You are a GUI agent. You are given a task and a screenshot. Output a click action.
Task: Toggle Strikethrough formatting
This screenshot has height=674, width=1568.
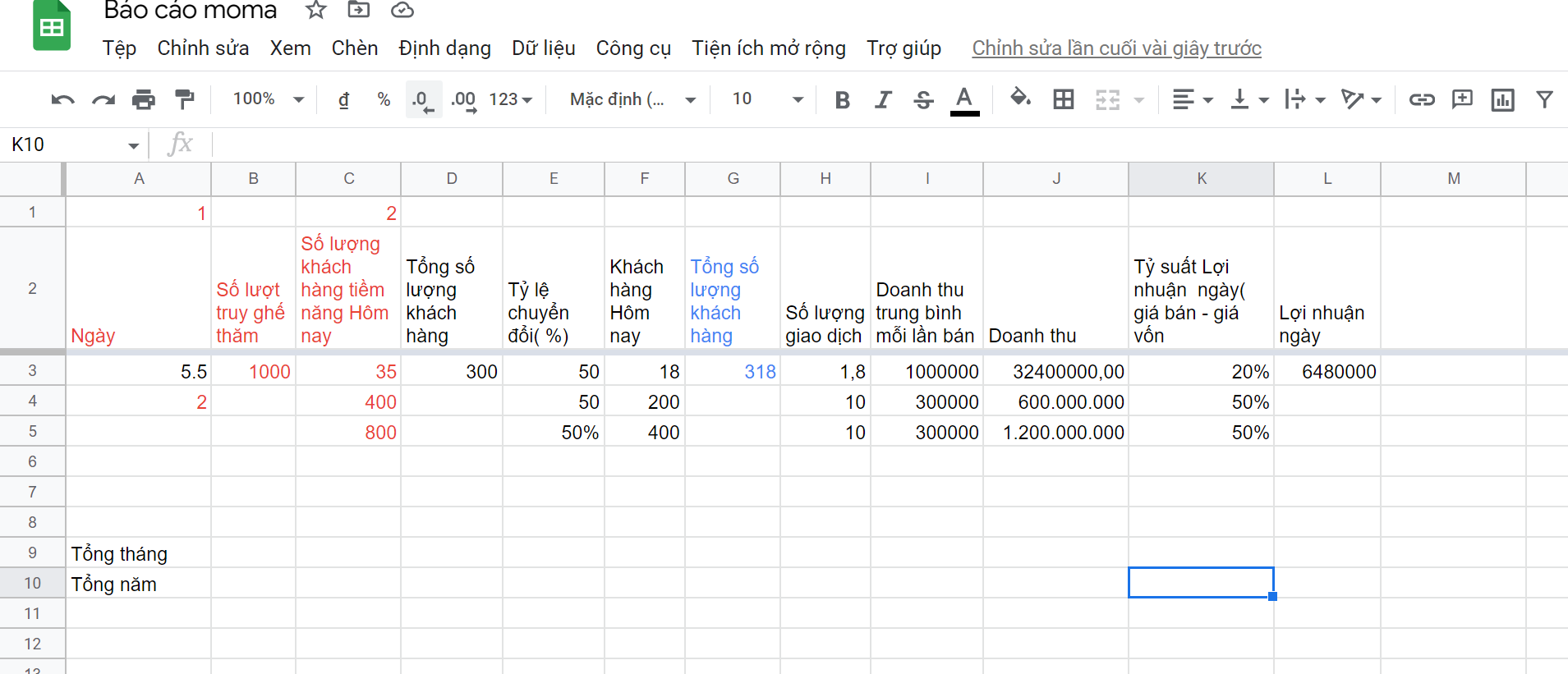point(923,100)
